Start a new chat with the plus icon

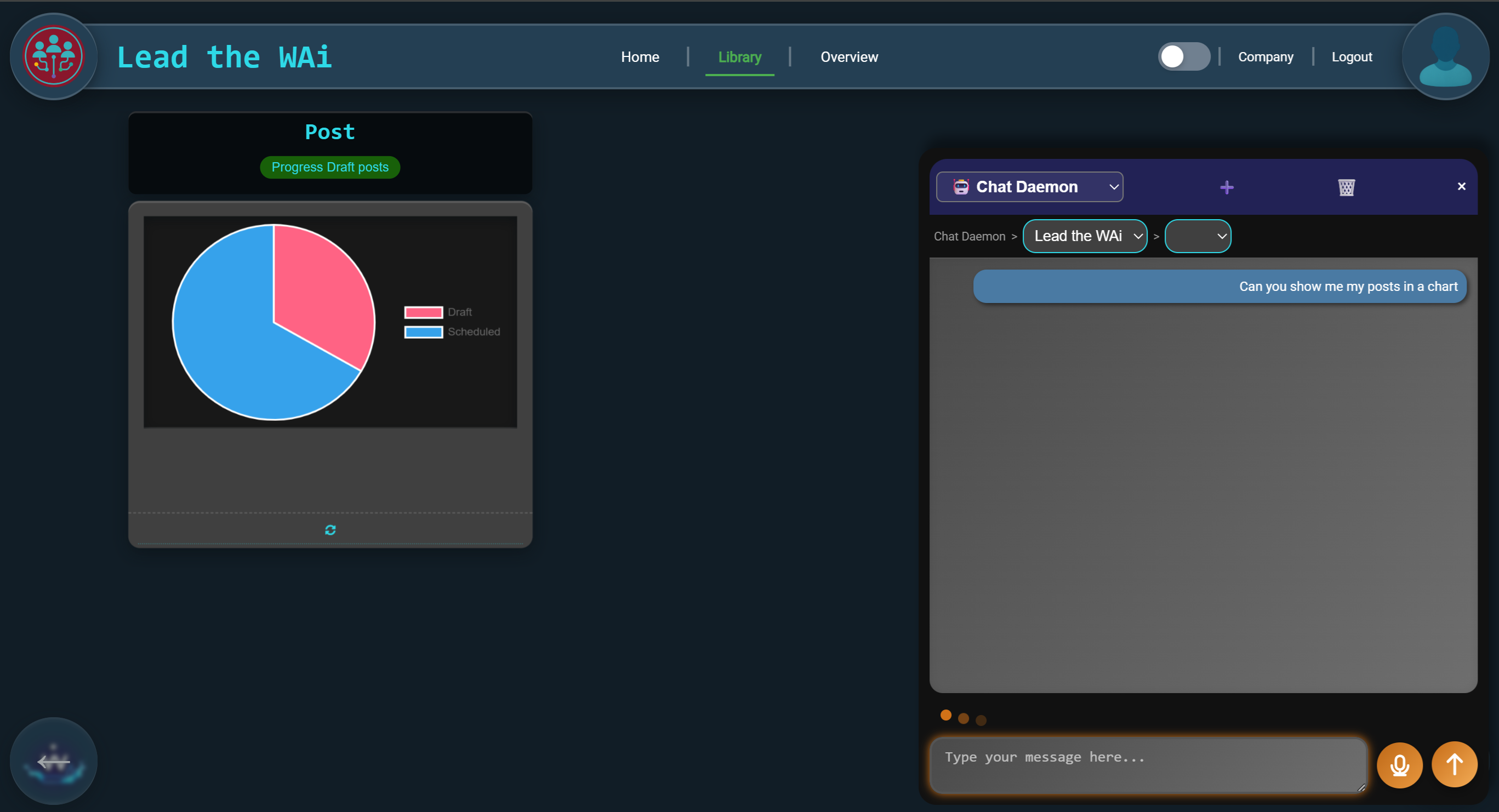point(1227,187)
